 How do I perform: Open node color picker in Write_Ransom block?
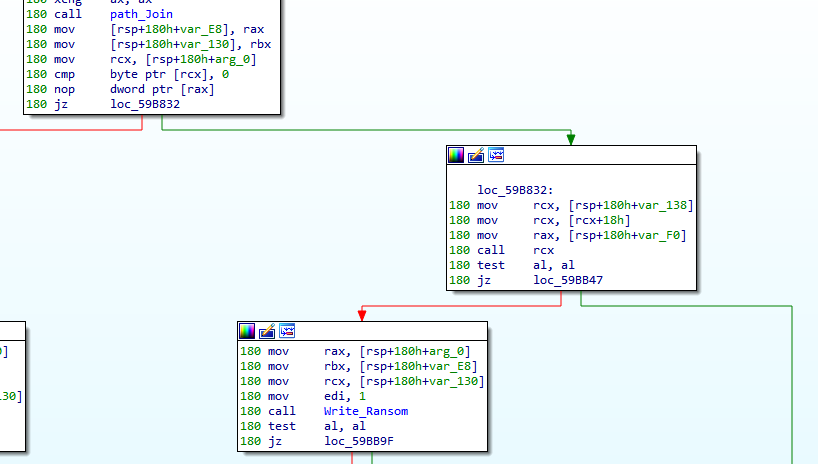click(x=247, y=331)
